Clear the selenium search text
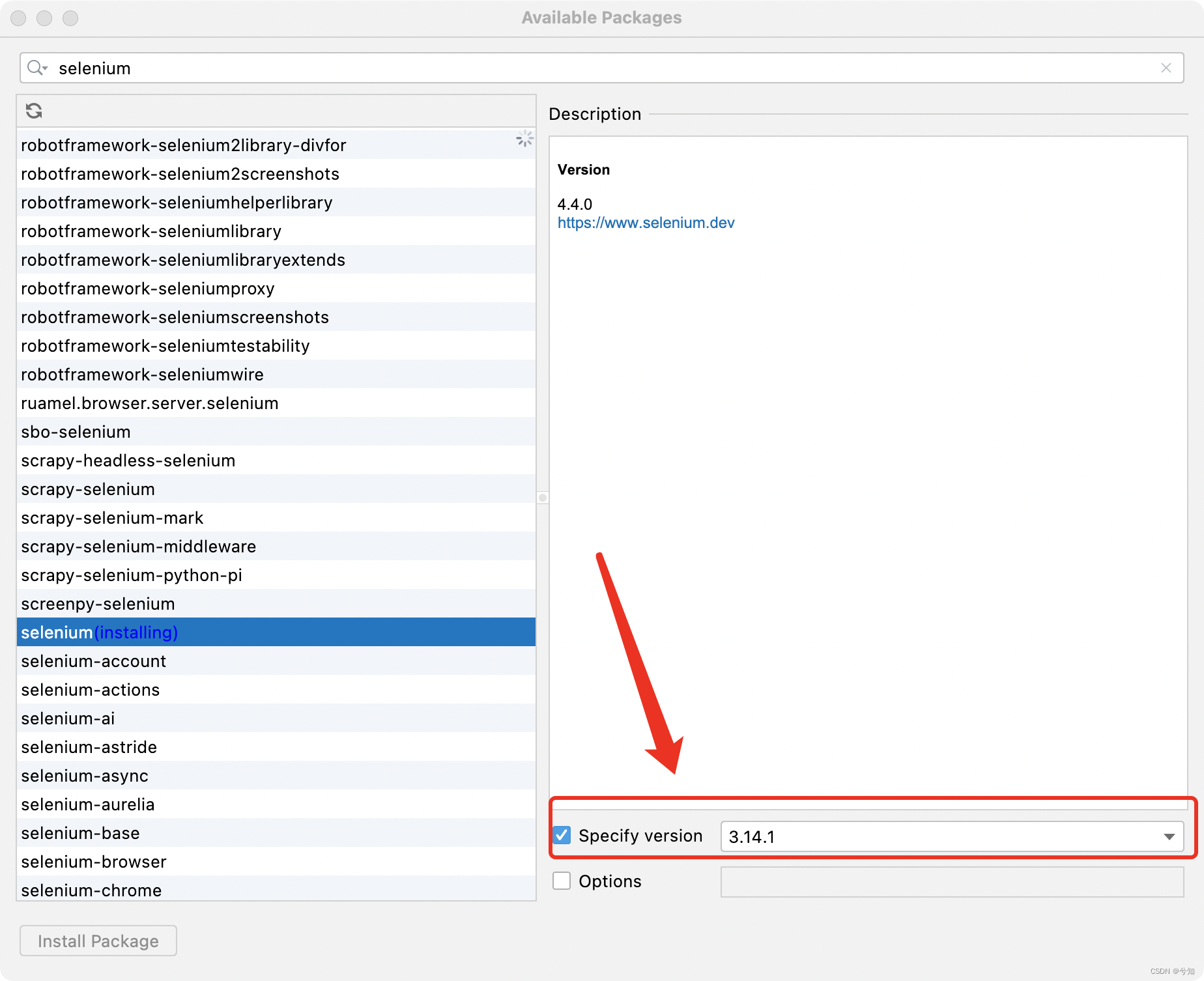Image resolution: width=1204 pixels, height=981 pixels. point(1166,68)
